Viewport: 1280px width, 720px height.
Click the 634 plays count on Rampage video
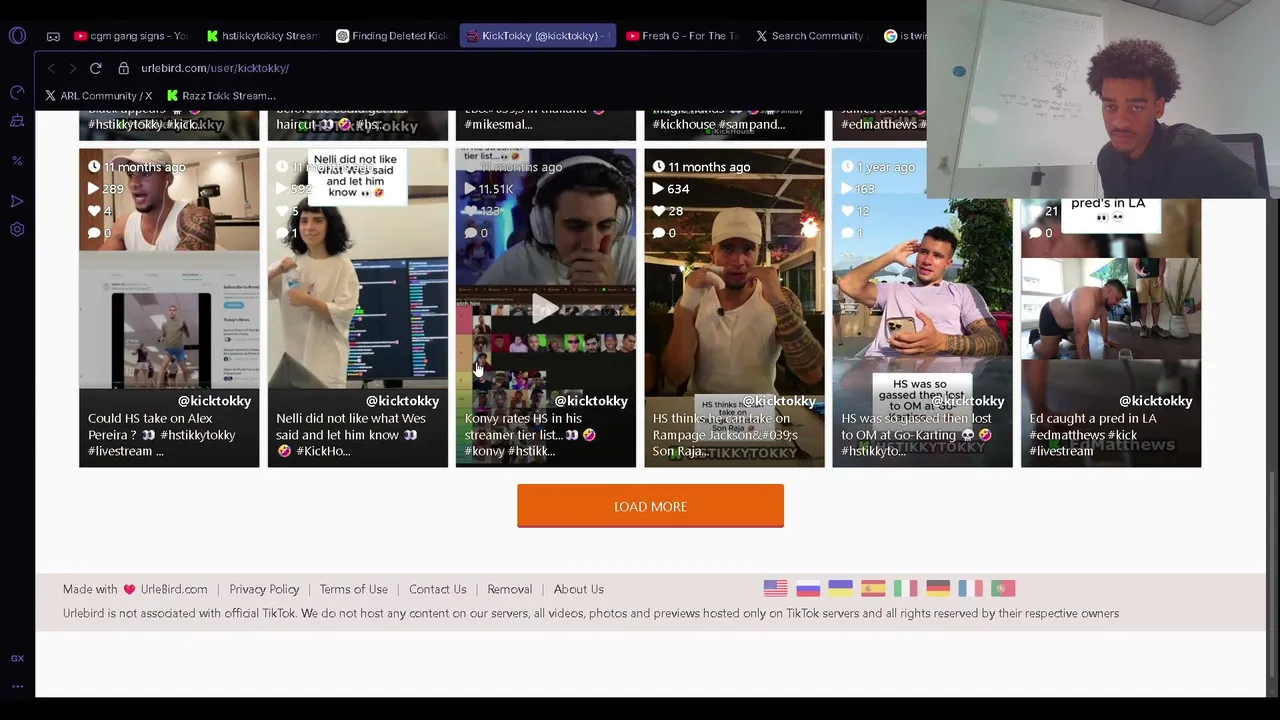pos(671,189)
